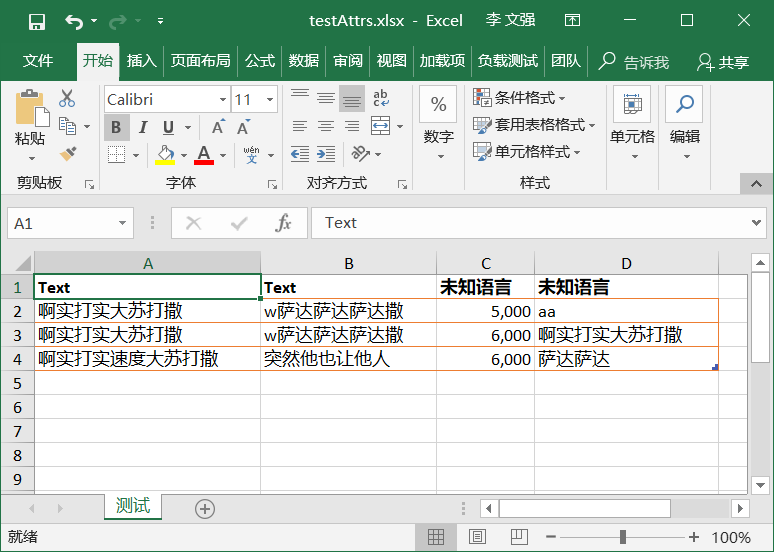
Task: Click the Save icon in title bar
Action: click(36, 21)
